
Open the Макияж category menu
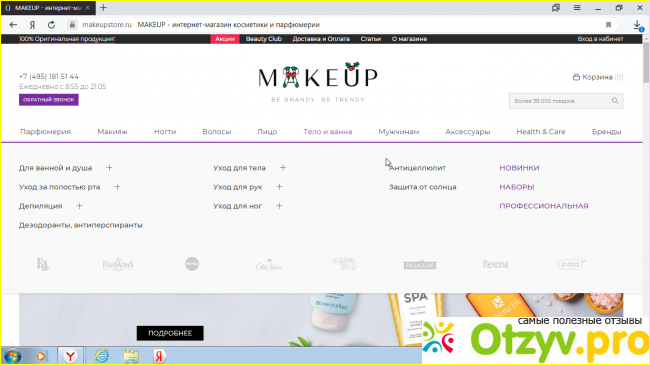112,132
